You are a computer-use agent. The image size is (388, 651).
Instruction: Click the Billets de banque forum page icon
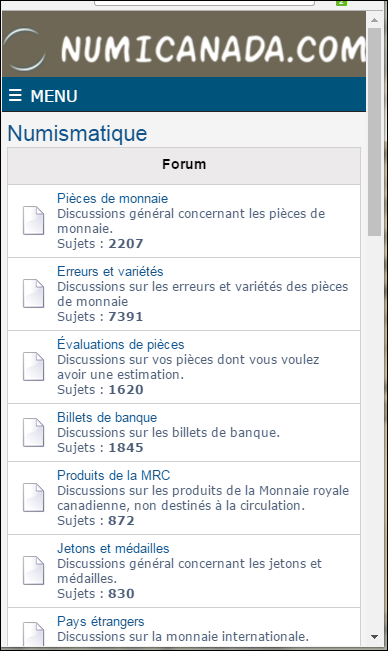coord(34,432)
